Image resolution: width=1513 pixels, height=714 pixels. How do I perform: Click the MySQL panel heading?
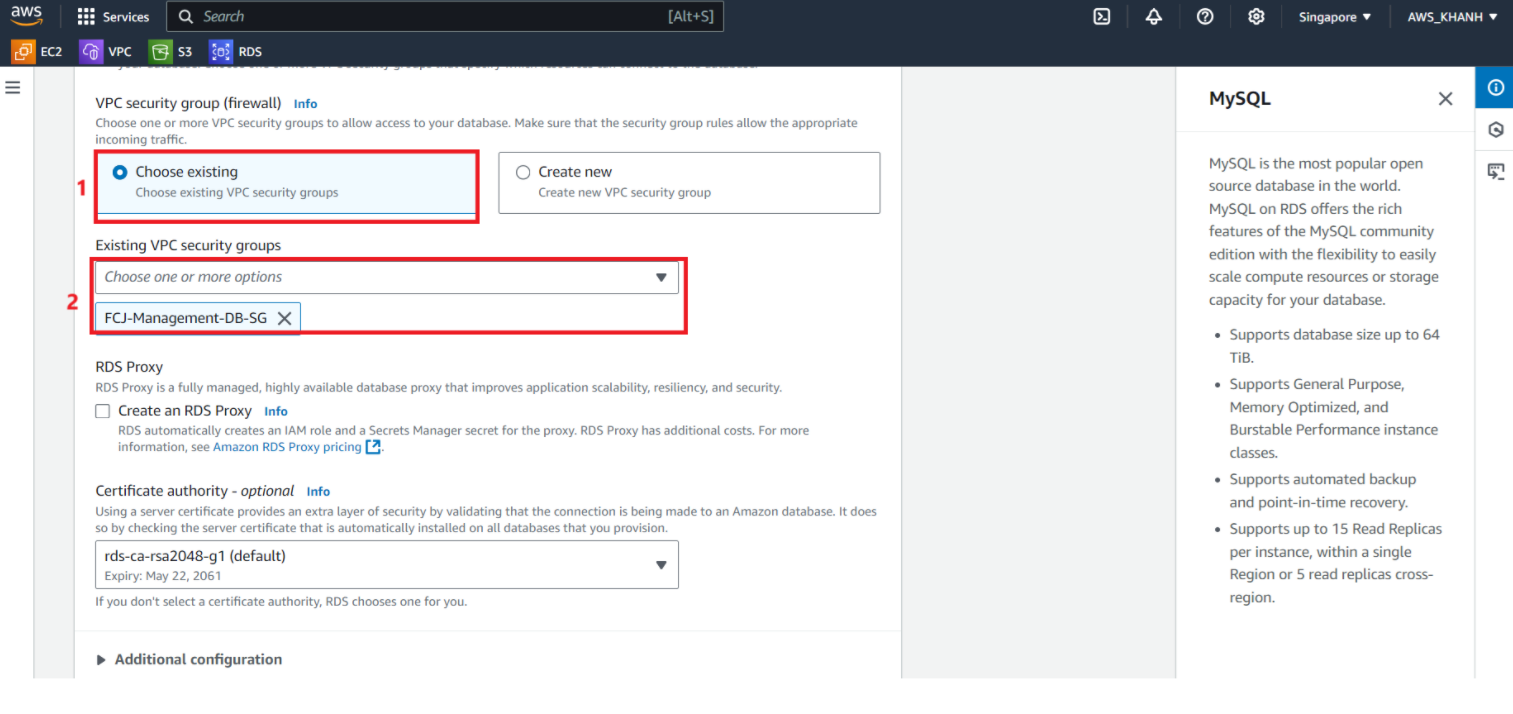pyautogui.click(x=1240, y=98)
